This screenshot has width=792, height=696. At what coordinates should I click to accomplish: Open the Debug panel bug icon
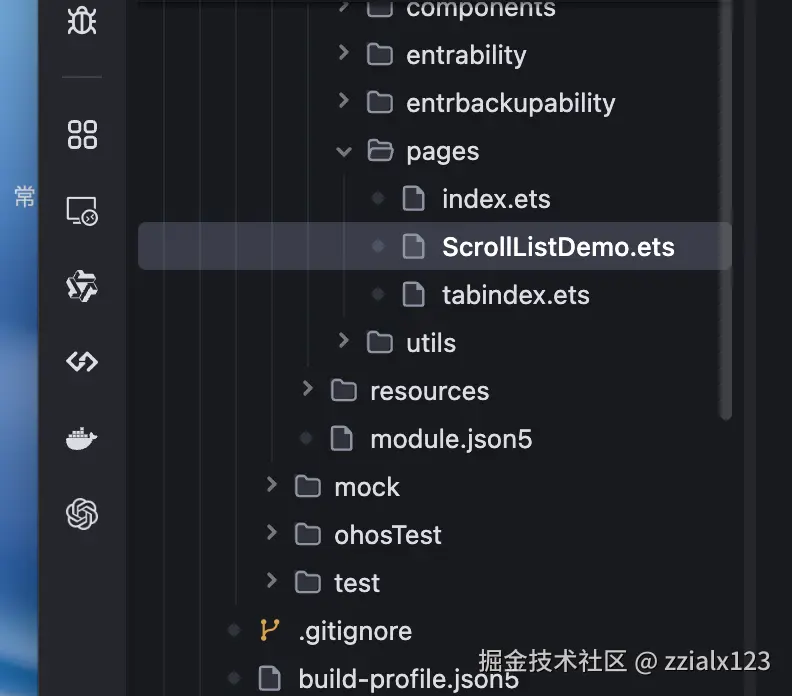pos(82,20)
